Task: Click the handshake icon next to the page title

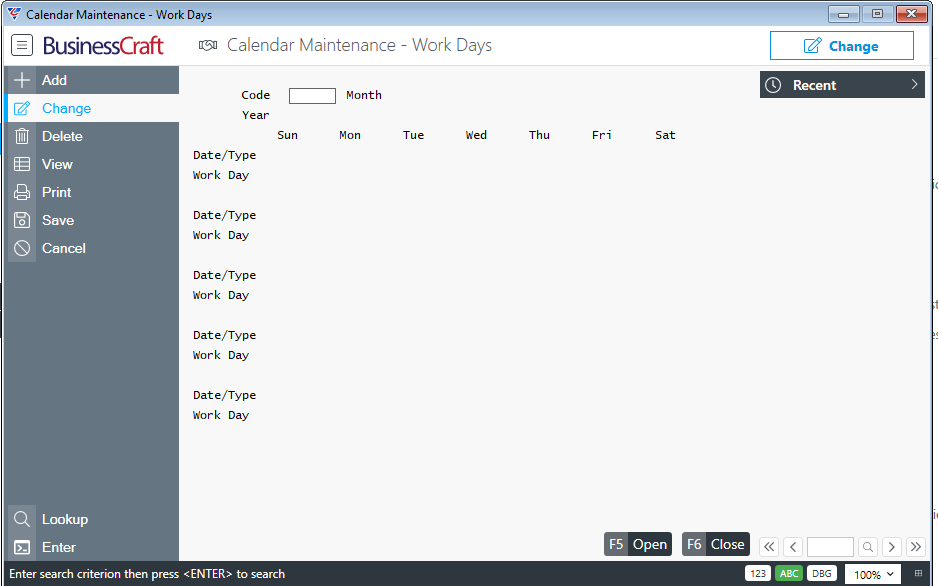Action: tap(208, 45)
